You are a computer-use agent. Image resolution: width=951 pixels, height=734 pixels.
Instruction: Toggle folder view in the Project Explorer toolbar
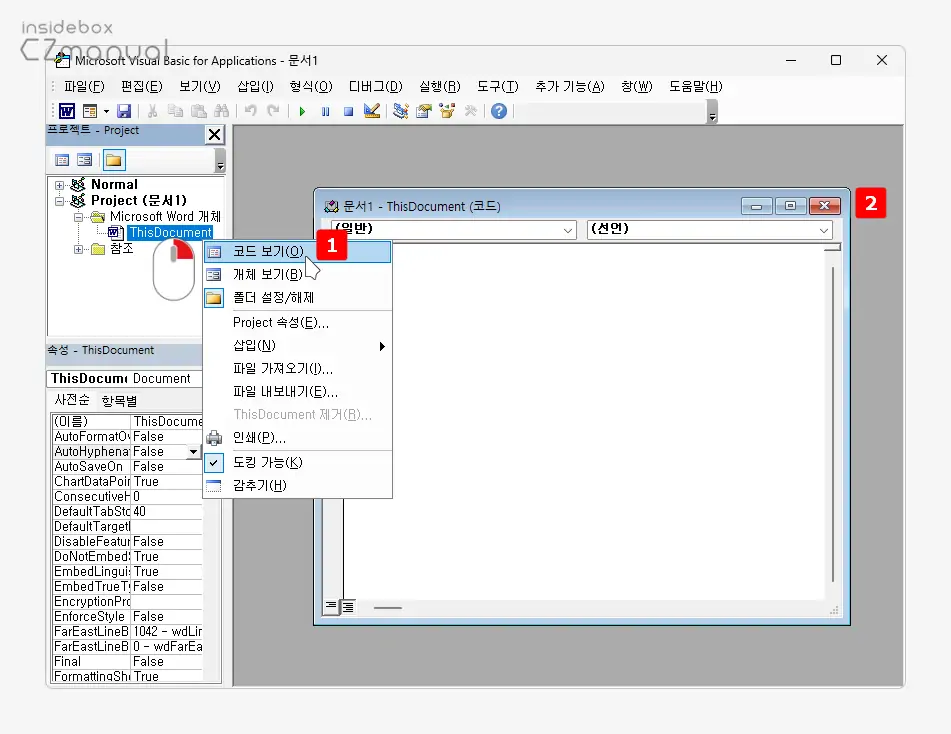[x=114, y=160]
